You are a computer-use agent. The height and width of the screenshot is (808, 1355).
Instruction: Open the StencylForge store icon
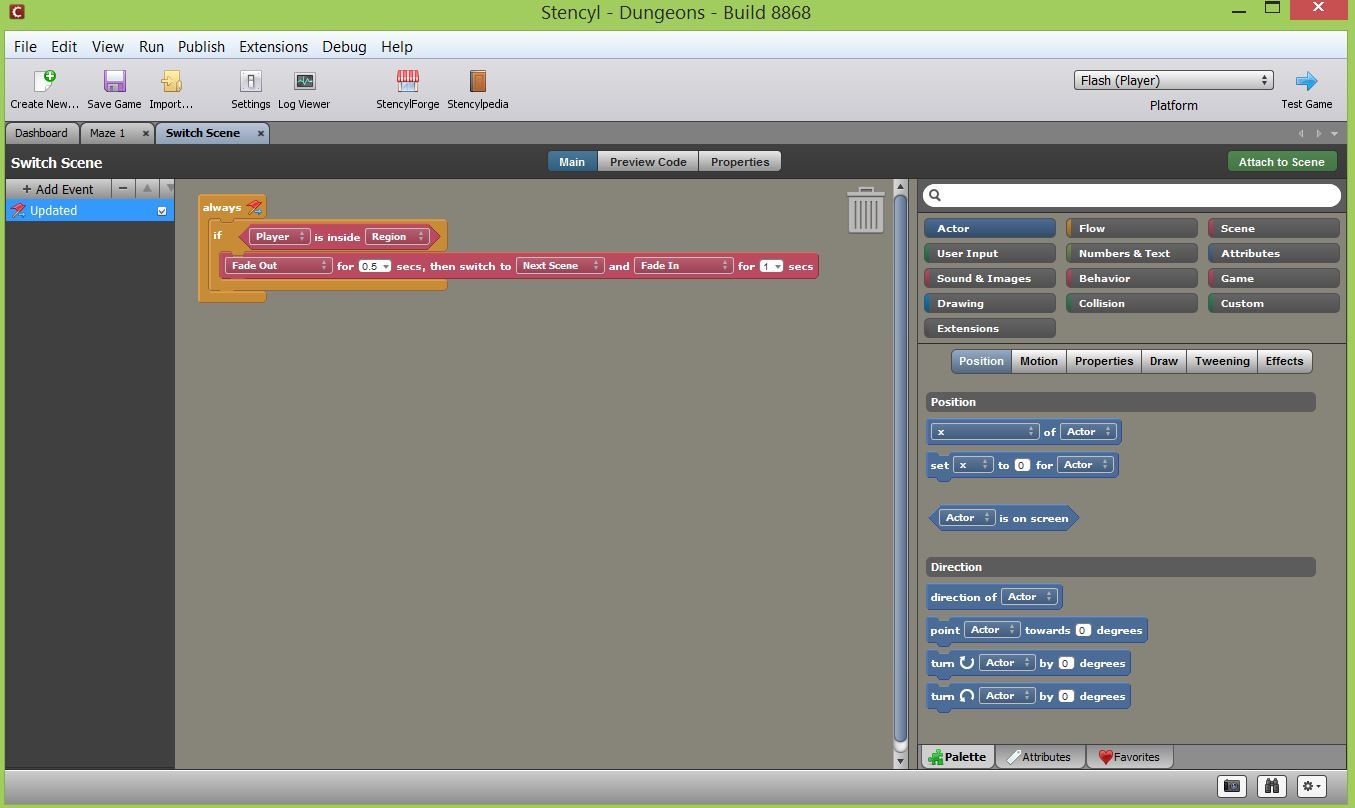tap(407, 81)
